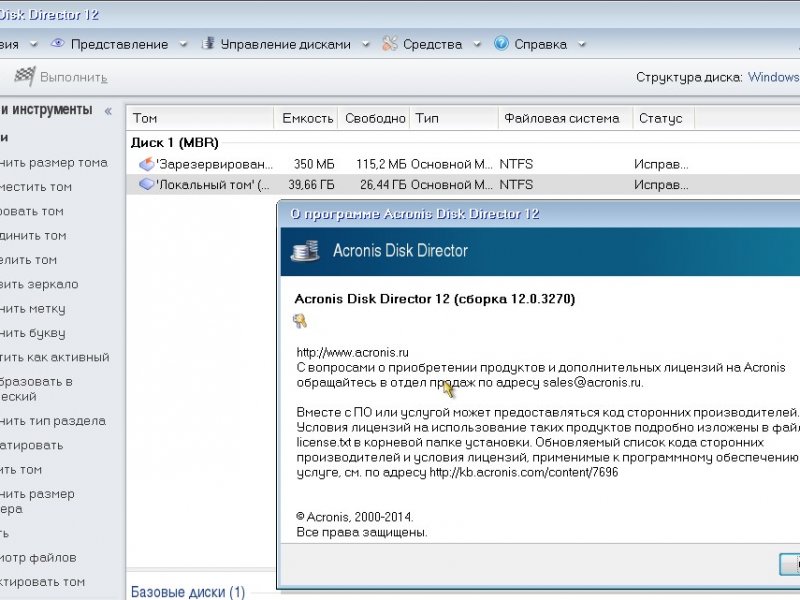Choose the sidebar action ending in 'тип раздела'
This screenshot has width=800, height=600.
pos(53,421)
